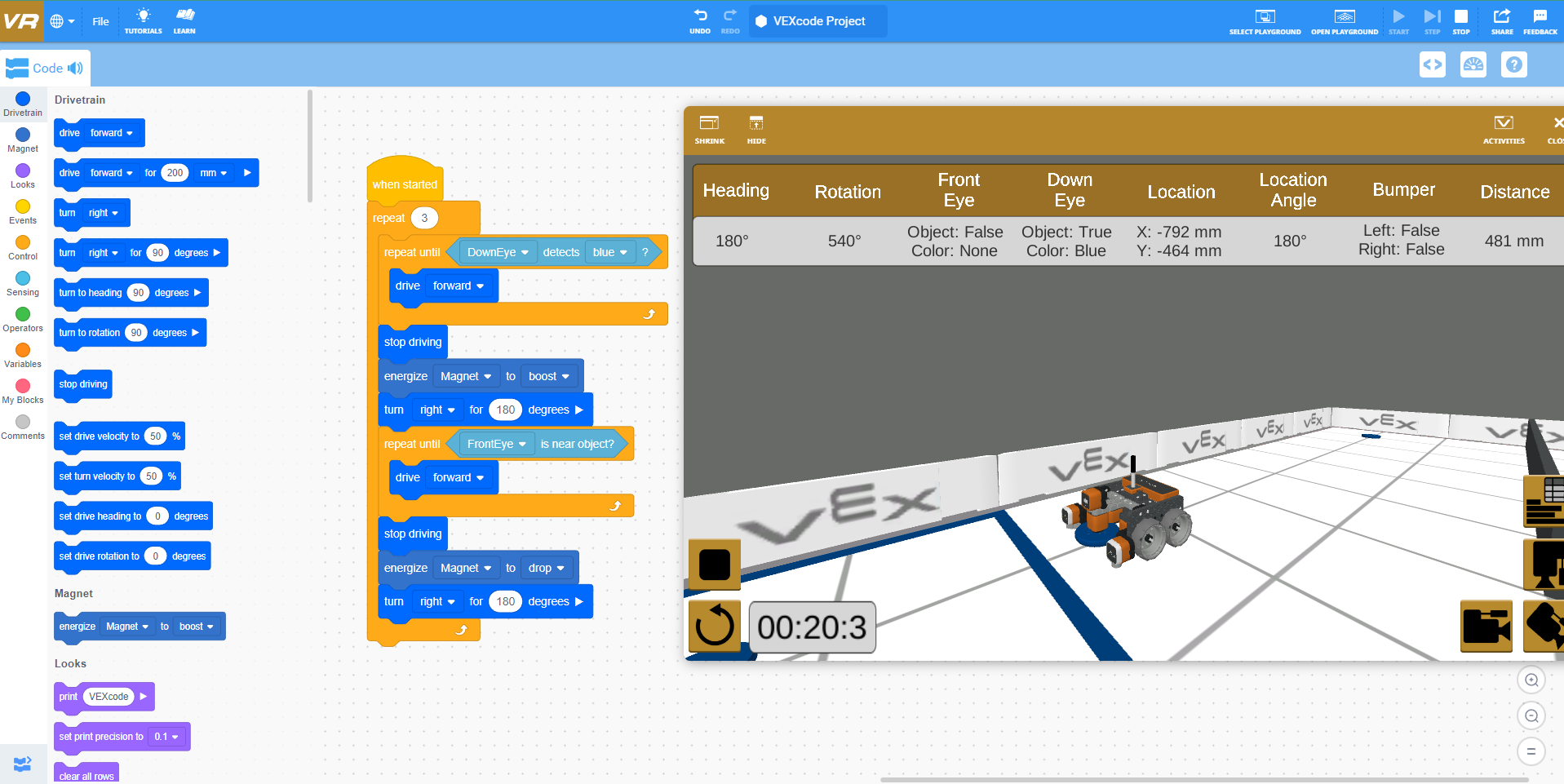Mute block sounds with the speaker icon
The height and width of the screenshot is (784, 1564).
75,68
